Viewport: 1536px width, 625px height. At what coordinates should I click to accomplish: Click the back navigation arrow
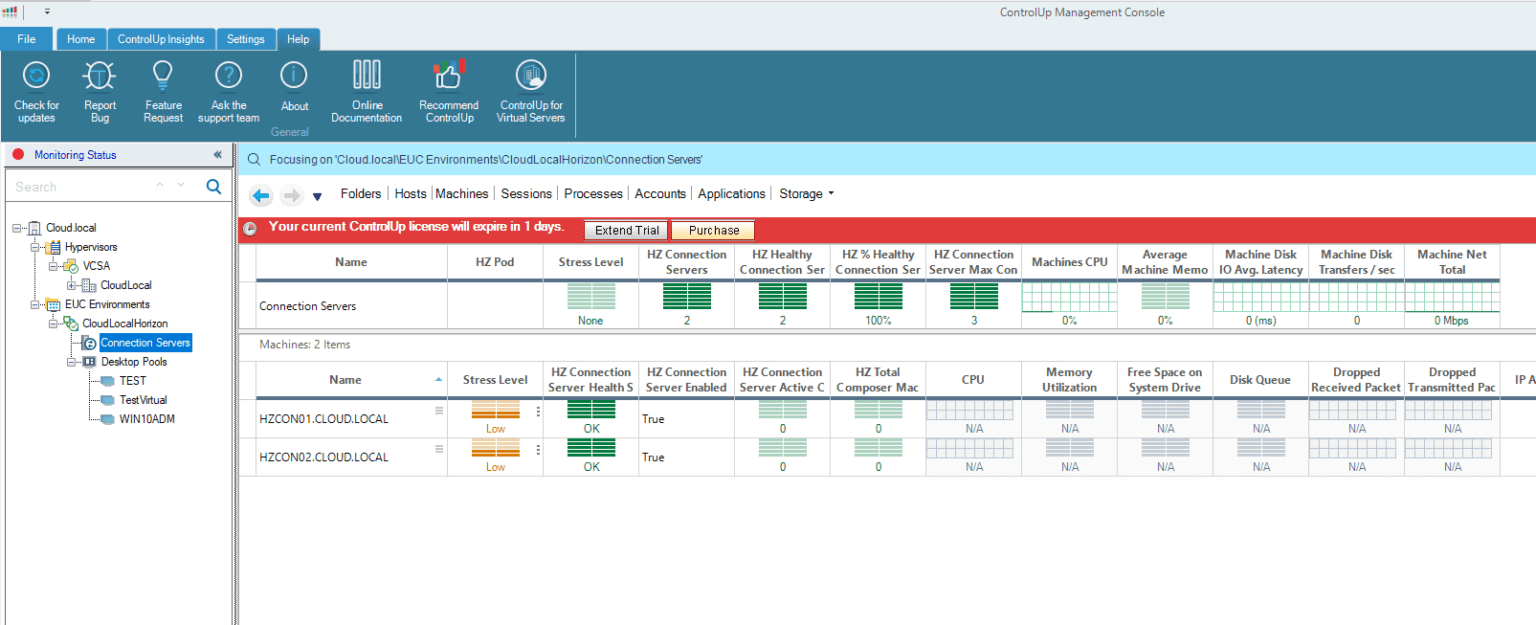click(261, 194)
